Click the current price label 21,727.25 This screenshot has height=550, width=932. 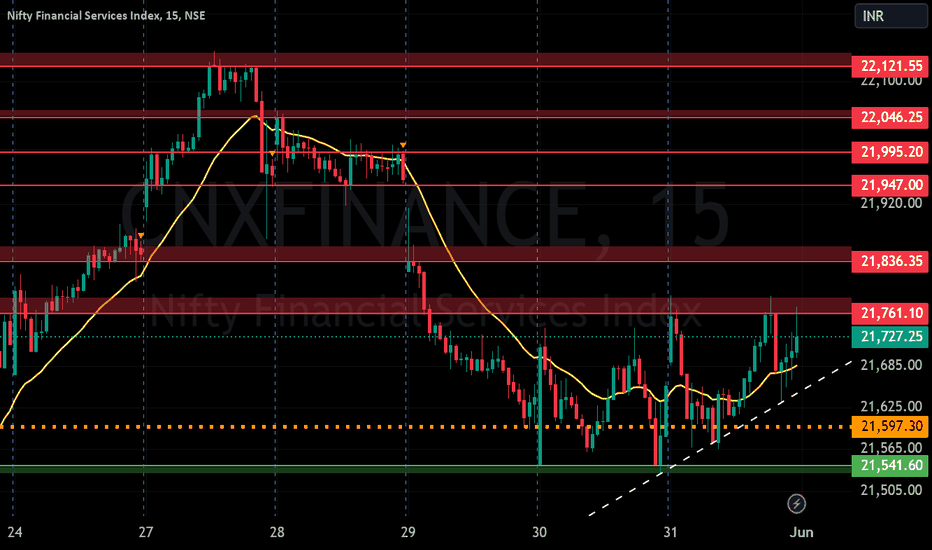(x=890, y=337)
